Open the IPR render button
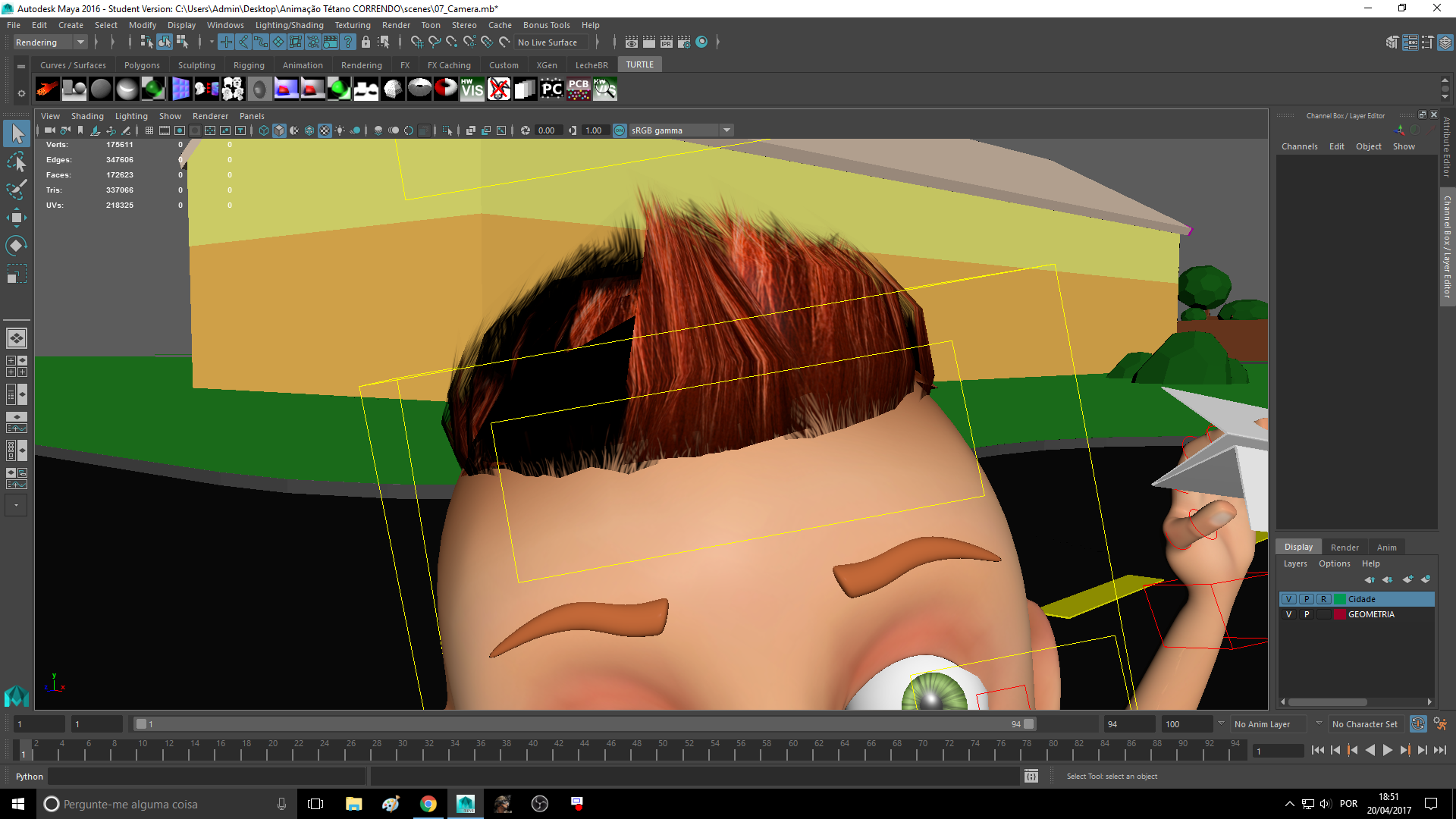The image size is (1456, 819). (x=666, y=42)
